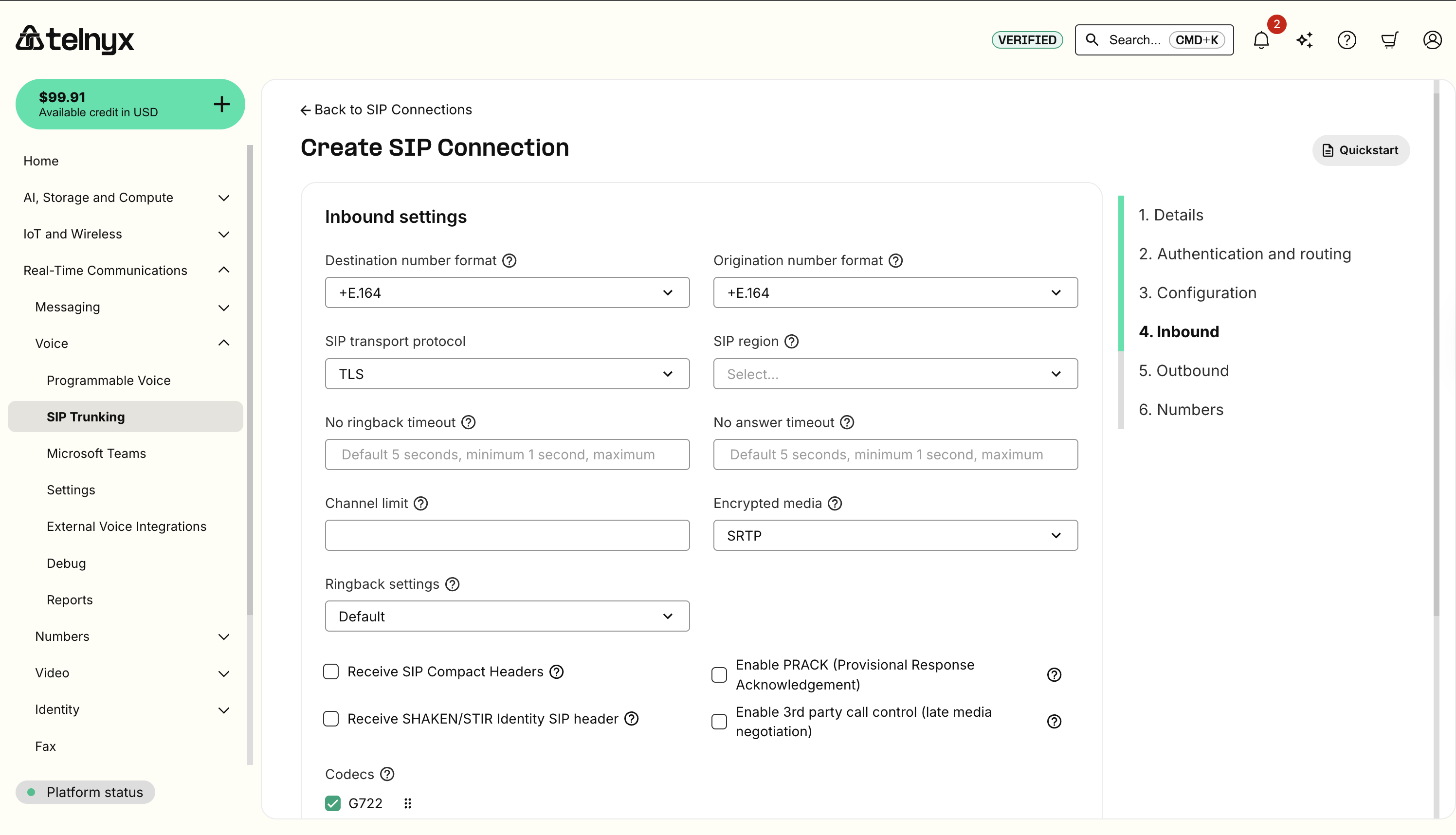Click the G722 codec drag handle
This screenshot has width=1456, height=835.
(408, 803)
